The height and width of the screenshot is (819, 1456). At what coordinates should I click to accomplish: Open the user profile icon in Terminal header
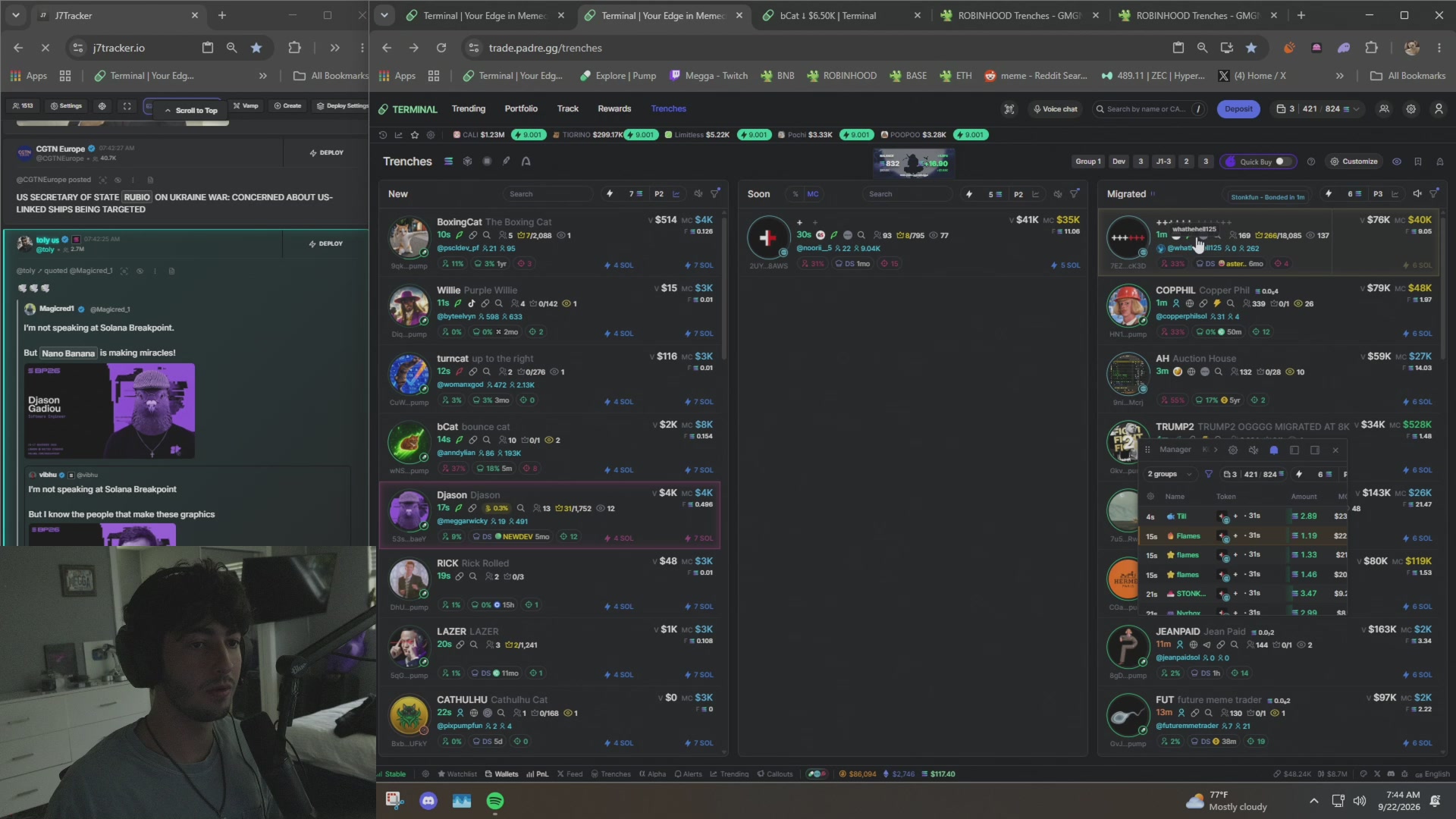point(1439,109)
